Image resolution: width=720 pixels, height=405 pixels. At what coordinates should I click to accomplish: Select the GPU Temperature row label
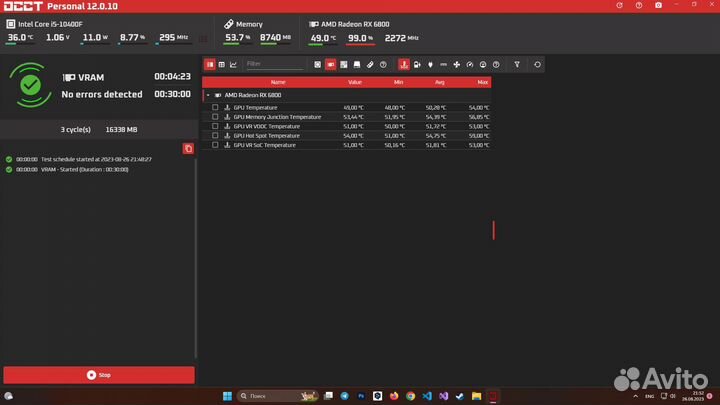coord(255,107)
